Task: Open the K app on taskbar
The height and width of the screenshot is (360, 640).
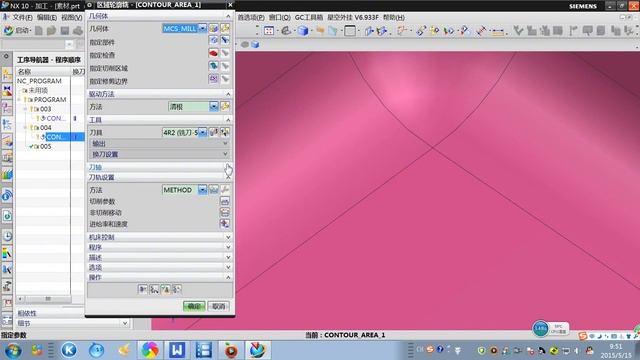Action: 69,350
